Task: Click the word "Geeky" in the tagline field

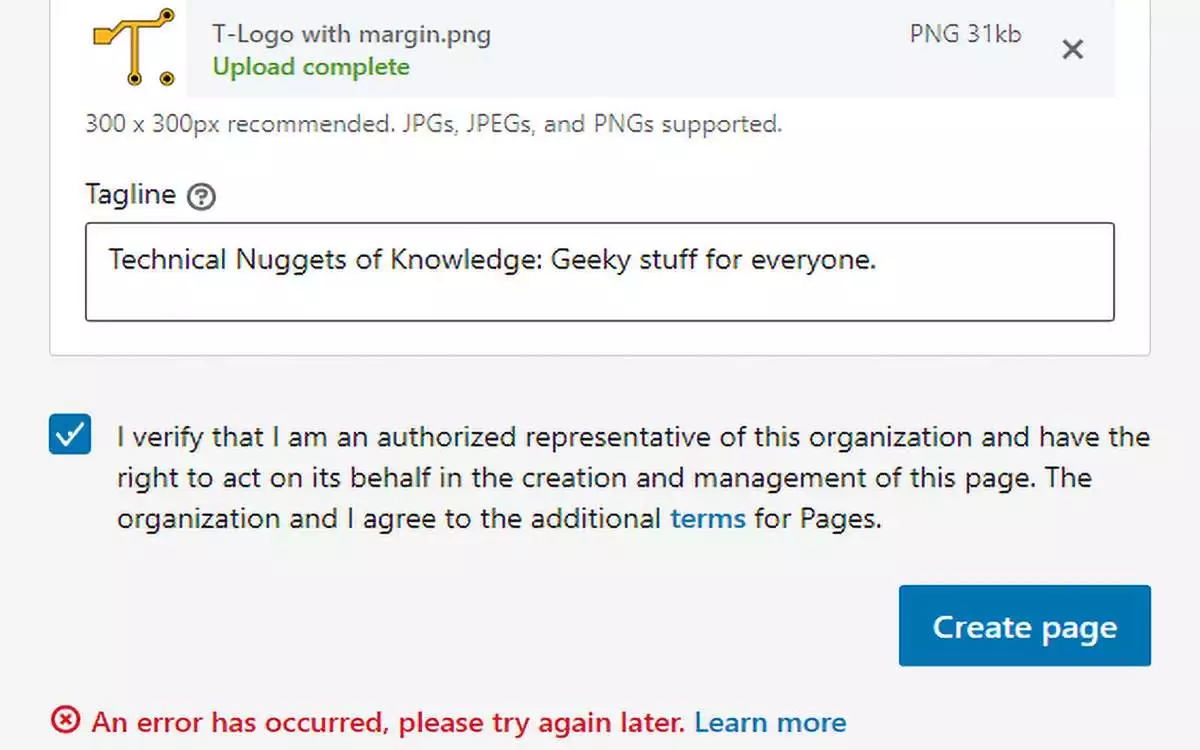Action: click(590, 260)
